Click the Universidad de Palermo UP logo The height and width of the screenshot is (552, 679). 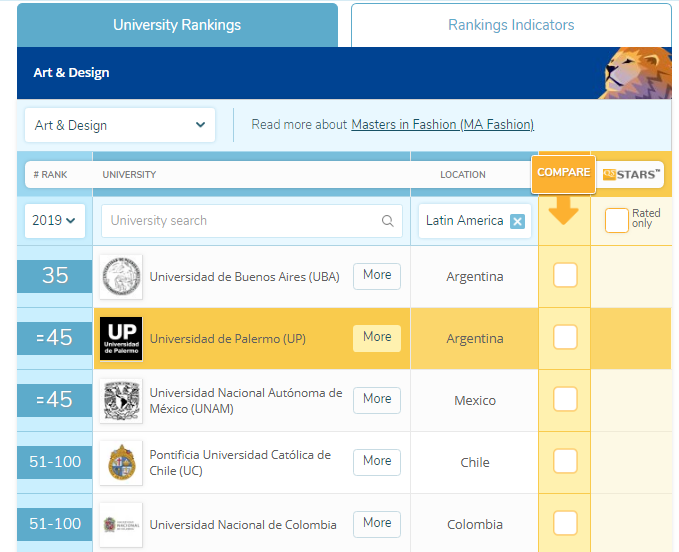click(x=121, y=339)
